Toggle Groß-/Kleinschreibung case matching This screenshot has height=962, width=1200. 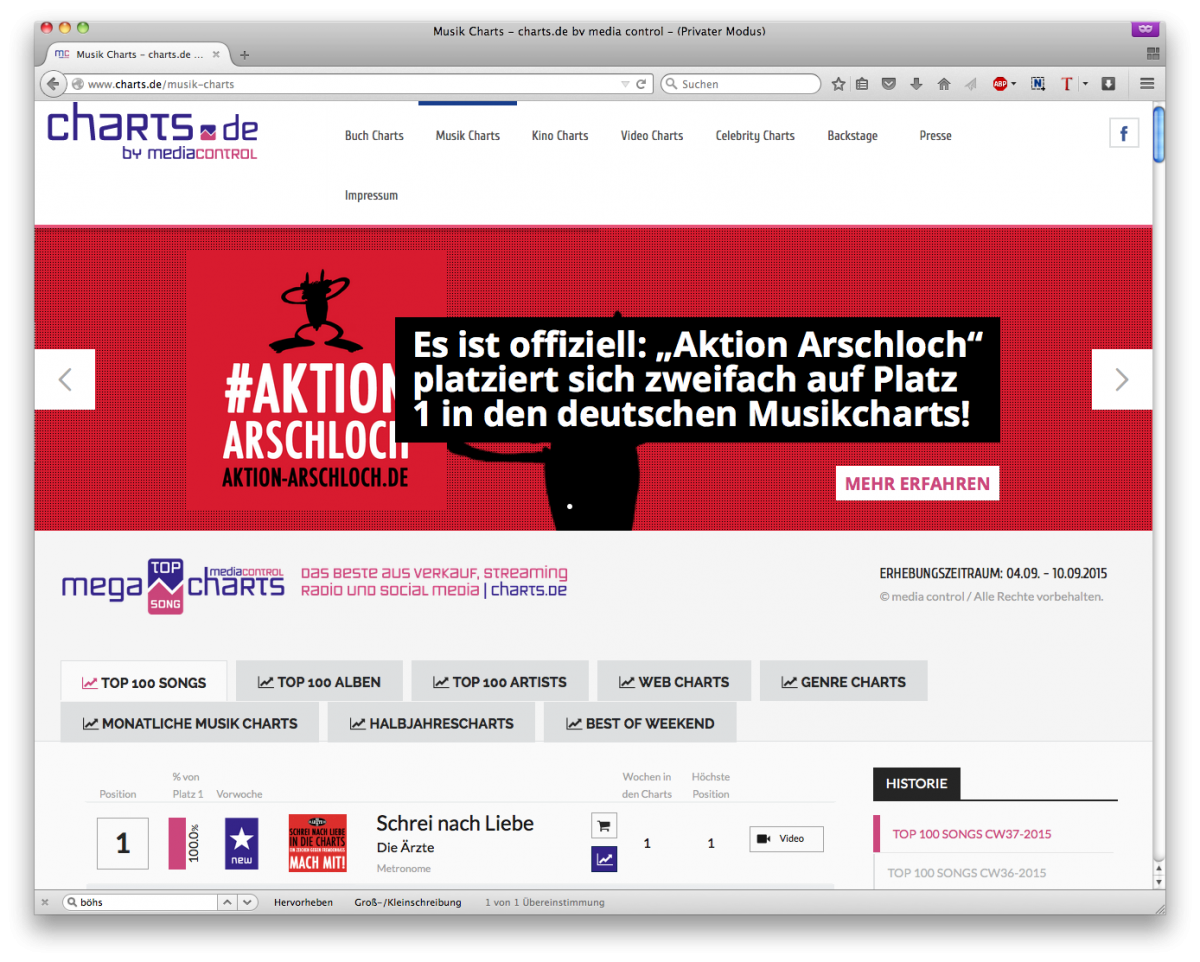point(408,902)
